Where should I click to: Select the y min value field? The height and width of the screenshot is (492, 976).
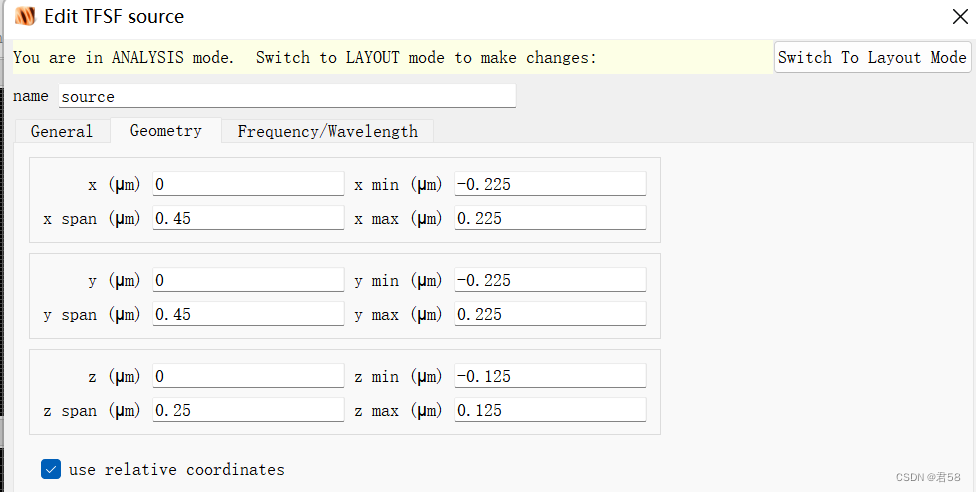(x=550, y=280)
